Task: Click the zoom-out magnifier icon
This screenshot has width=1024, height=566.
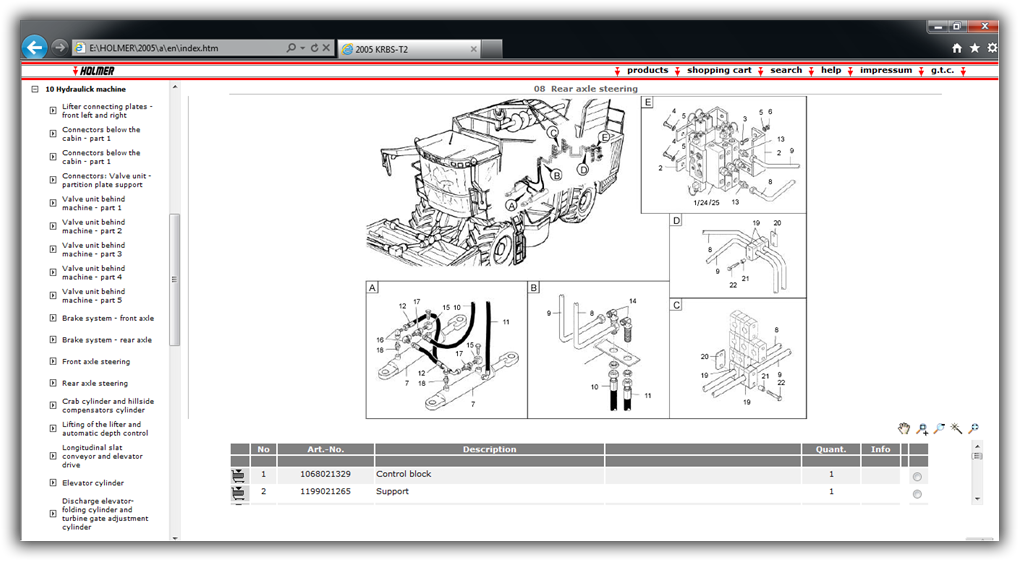Action: click(x=939, y=429)
